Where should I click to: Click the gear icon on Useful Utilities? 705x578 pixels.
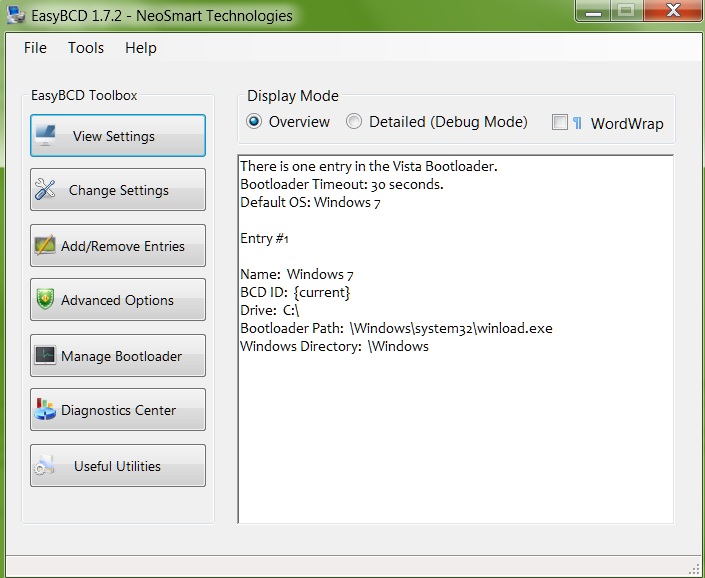click(44, 466)
